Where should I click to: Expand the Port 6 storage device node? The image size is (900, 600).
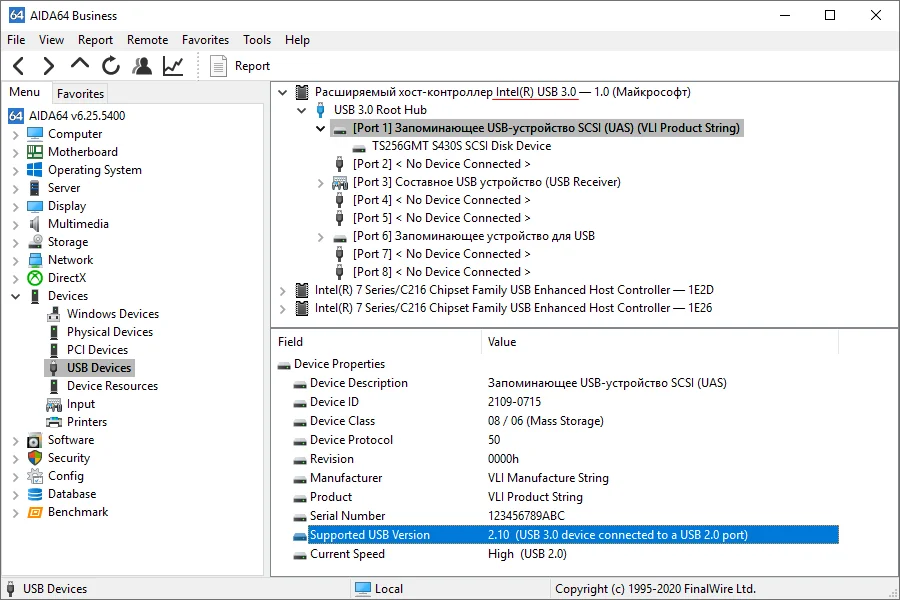(x=320, y=237)
